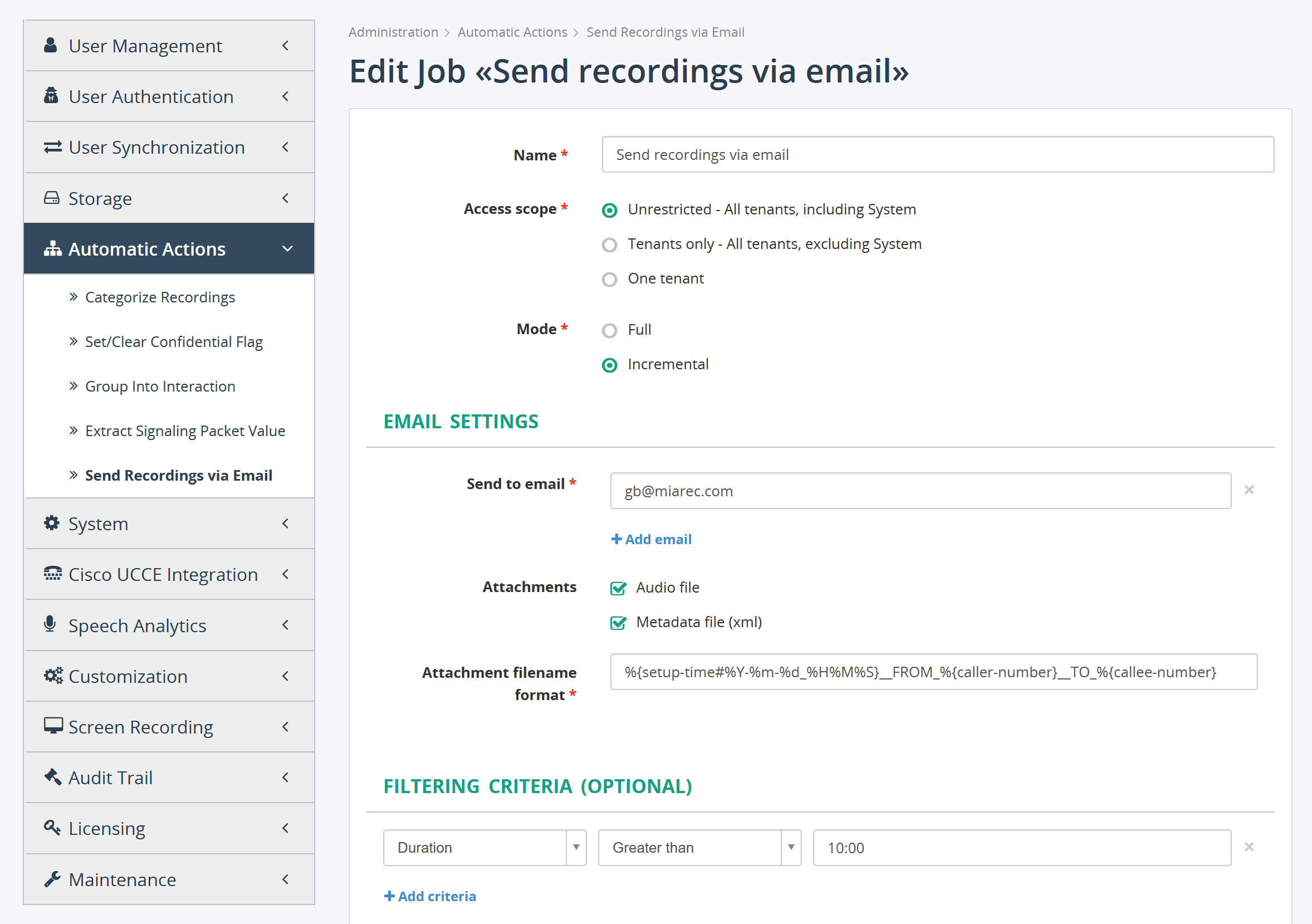Click the Automatic Actions sidebar icon
1312x924 pixels.
click(51, 250)
